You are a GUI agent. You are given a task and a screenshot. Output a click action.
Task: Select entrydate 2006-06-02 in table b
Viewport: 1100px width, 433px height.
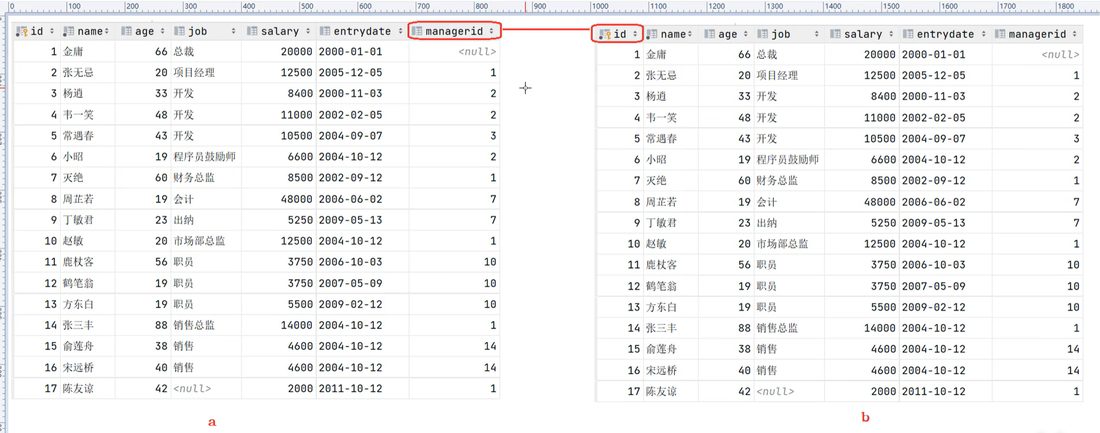pos(946,202)
